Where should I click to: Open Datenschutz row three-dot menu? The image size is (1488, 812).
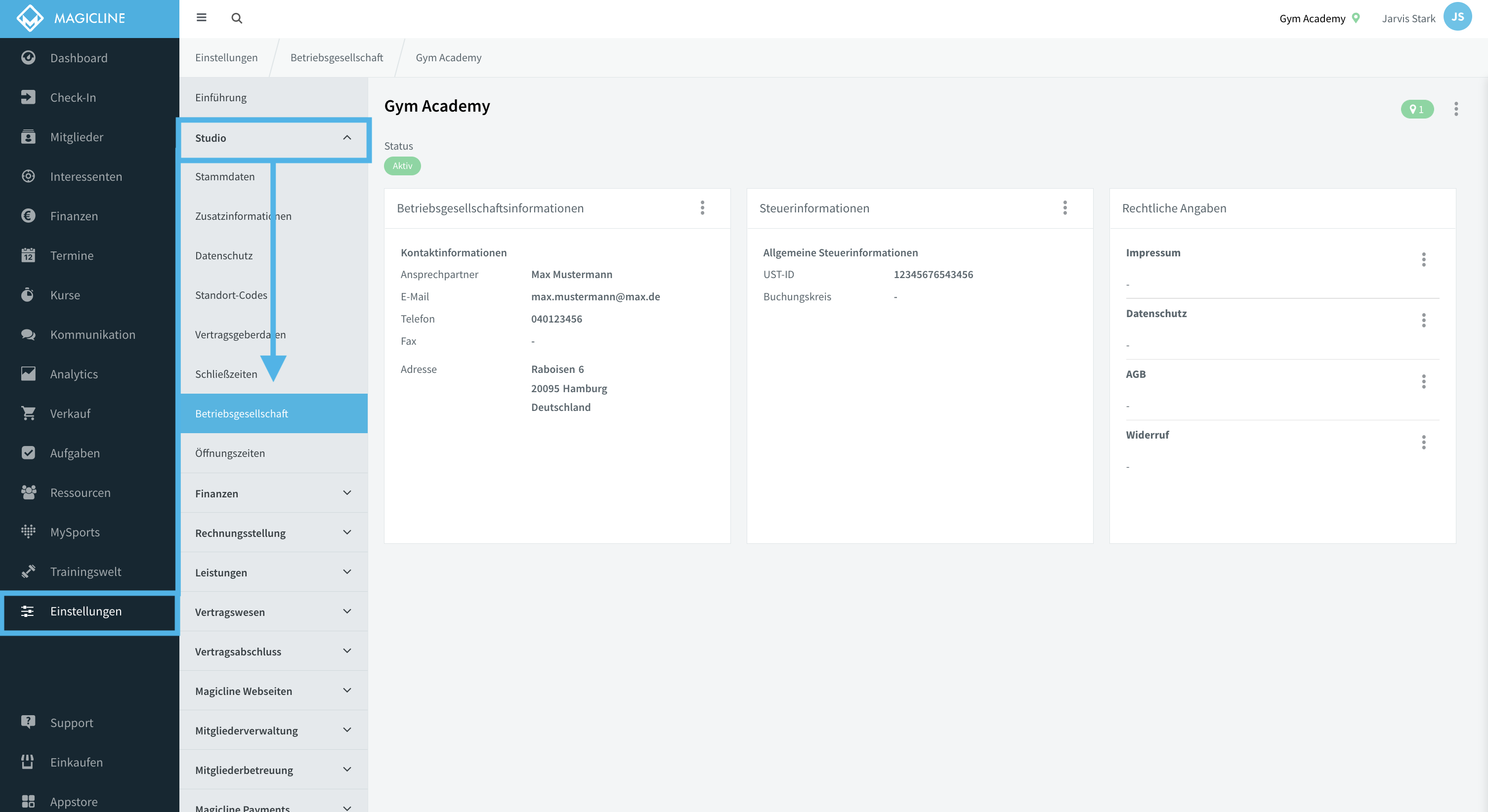1423,320
